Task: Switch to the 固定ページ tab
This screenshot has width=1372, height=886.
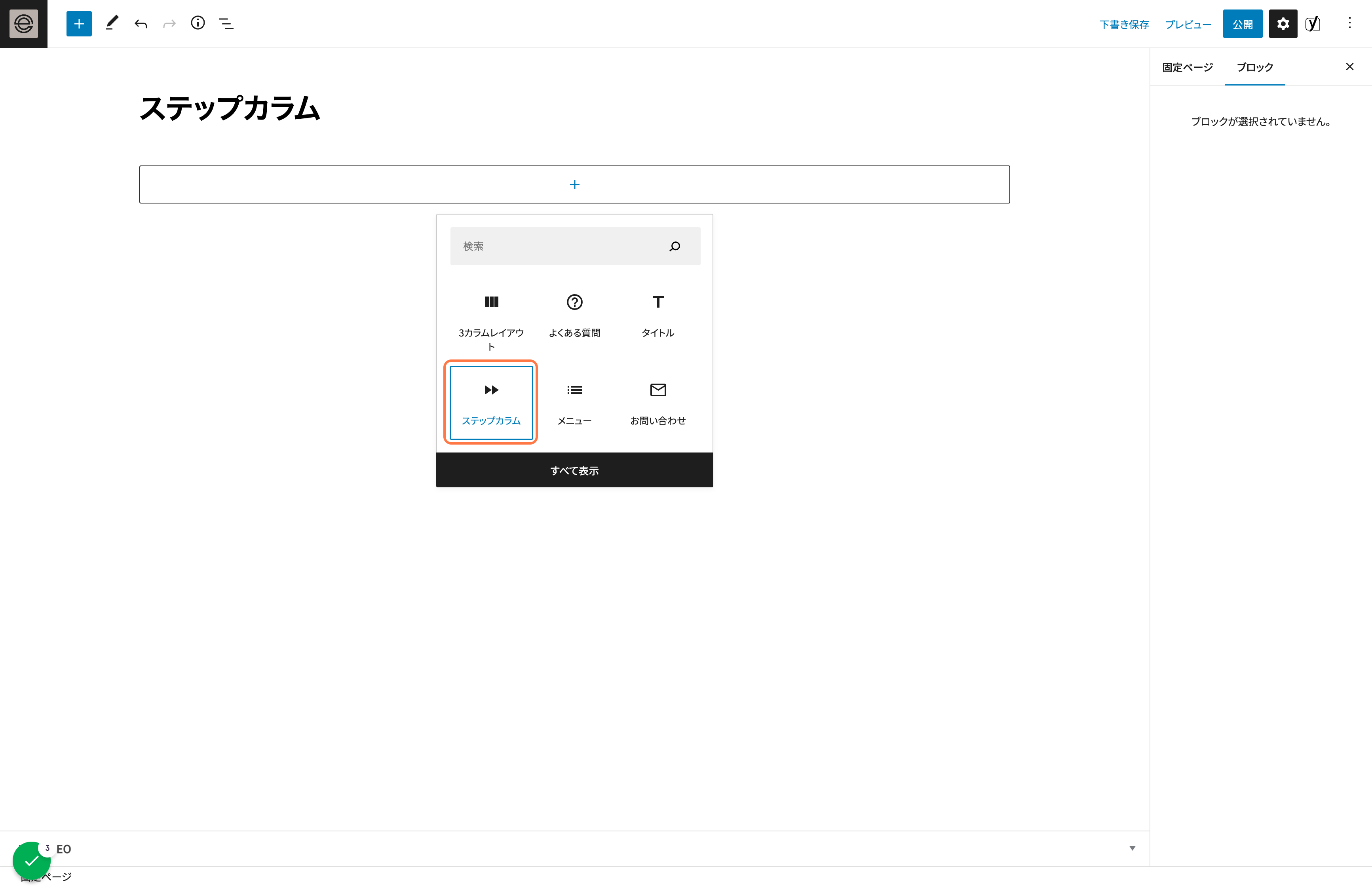Action: pyautogui.click(x=1188, y=67)
